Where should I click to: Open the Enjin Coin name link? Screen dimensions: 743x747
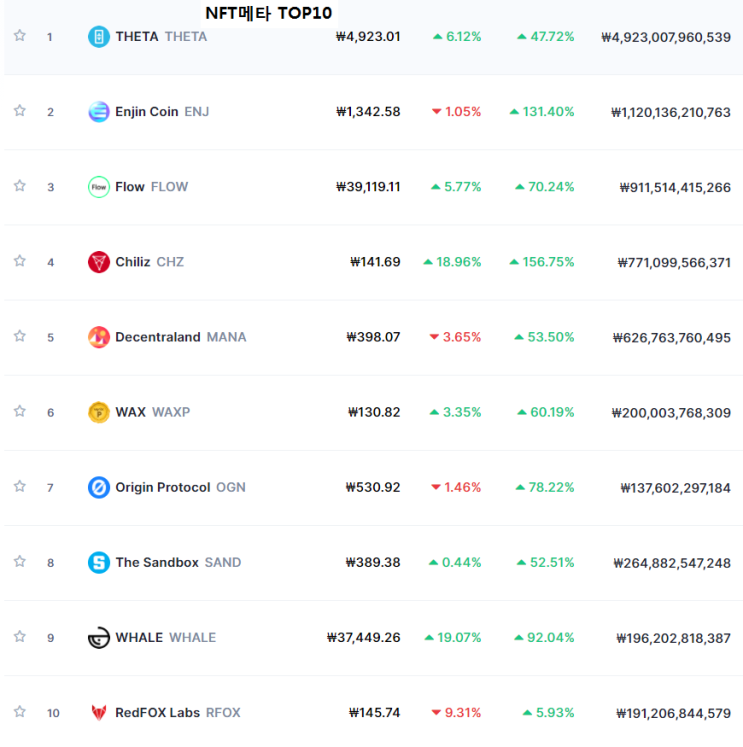(x=147, y=112)
